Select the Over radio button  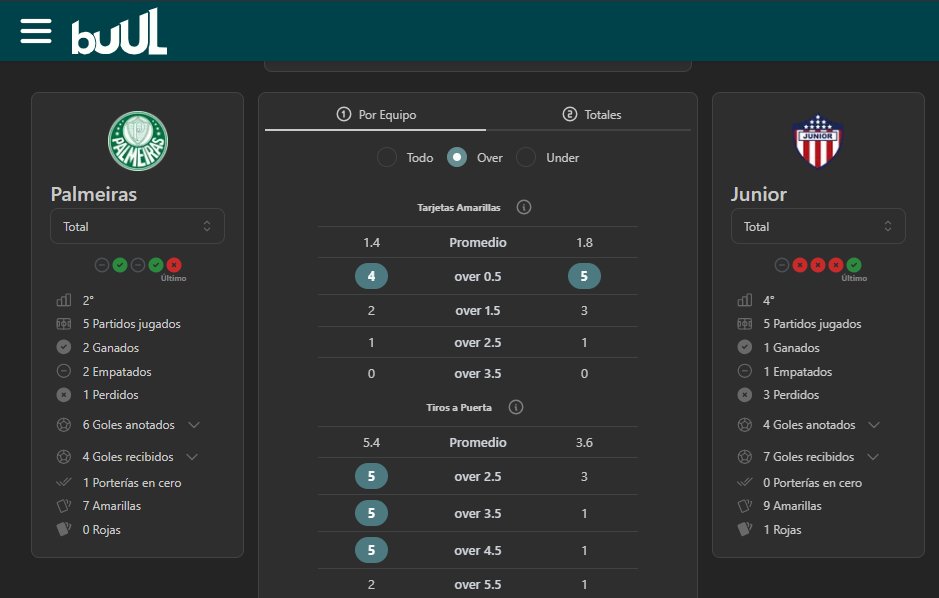[457, 157]
